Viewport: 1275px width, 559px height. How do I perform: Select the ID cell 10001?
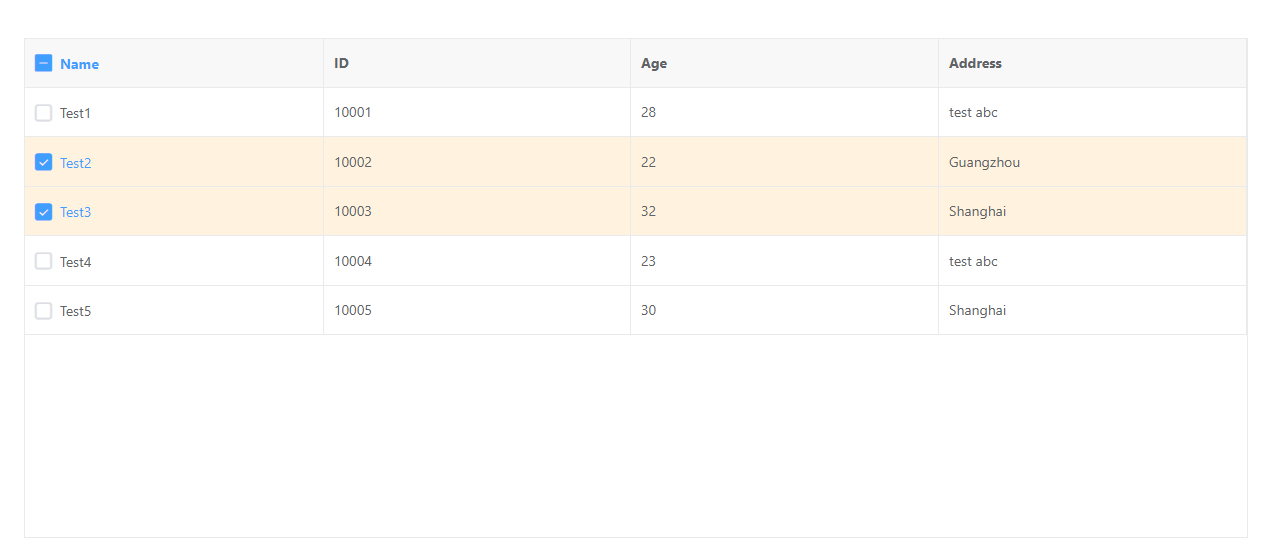coord(353,112)
